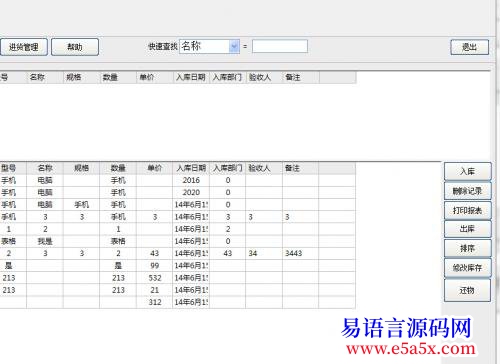Select the 单价 cell showing 312
This screenshot has width=500, height=364.
(154, 302)
